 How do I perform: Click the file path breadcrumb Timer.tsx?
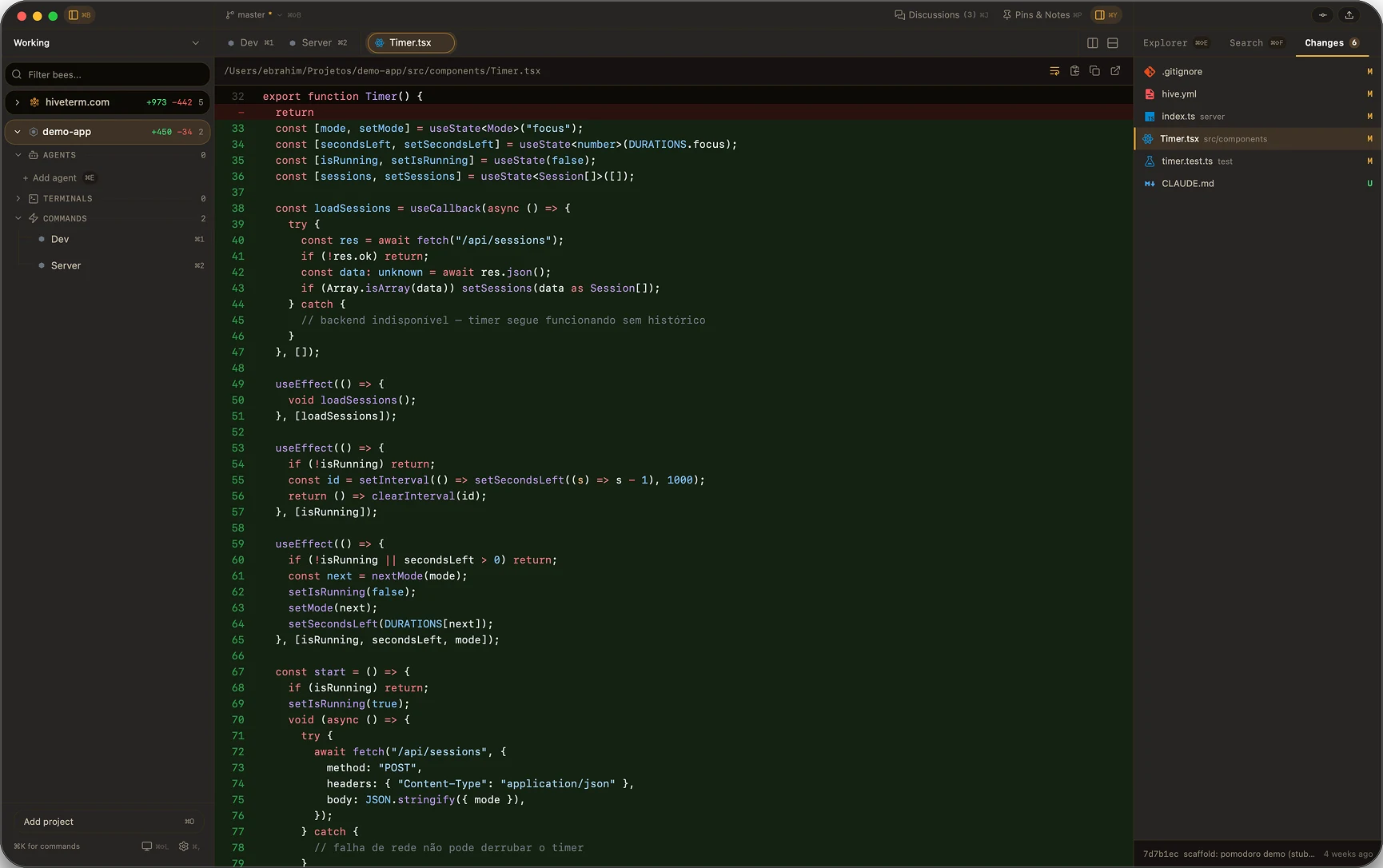[x=516, y=71]
